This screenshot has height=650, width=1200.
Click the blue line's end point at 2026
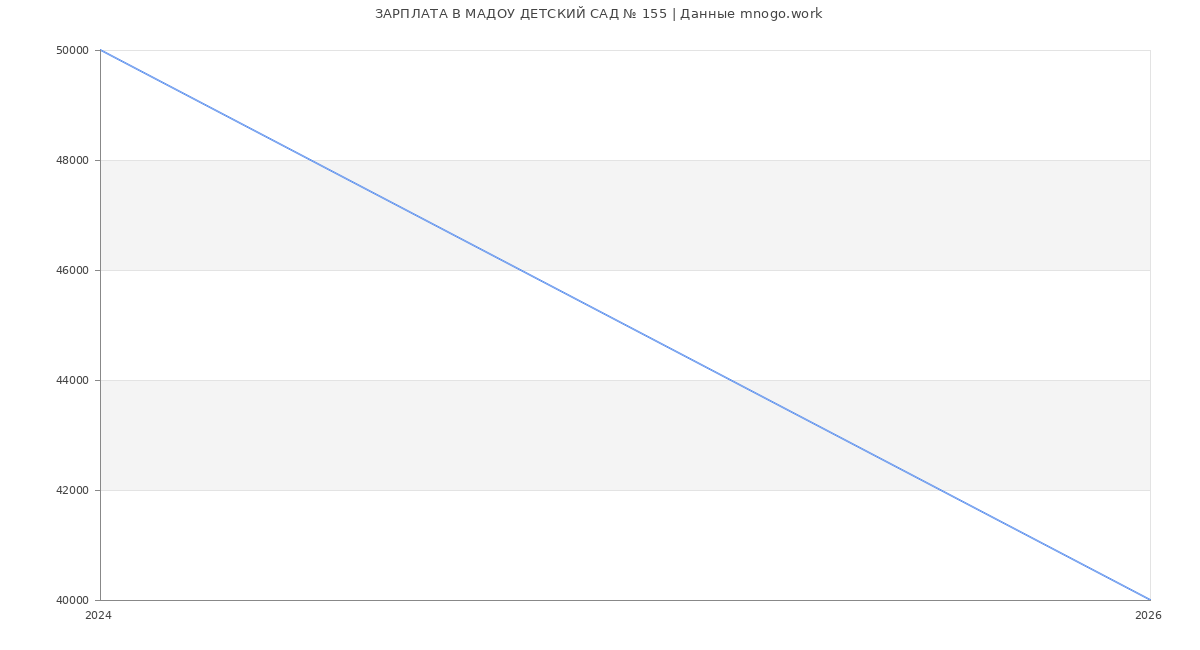[1150, 600]
